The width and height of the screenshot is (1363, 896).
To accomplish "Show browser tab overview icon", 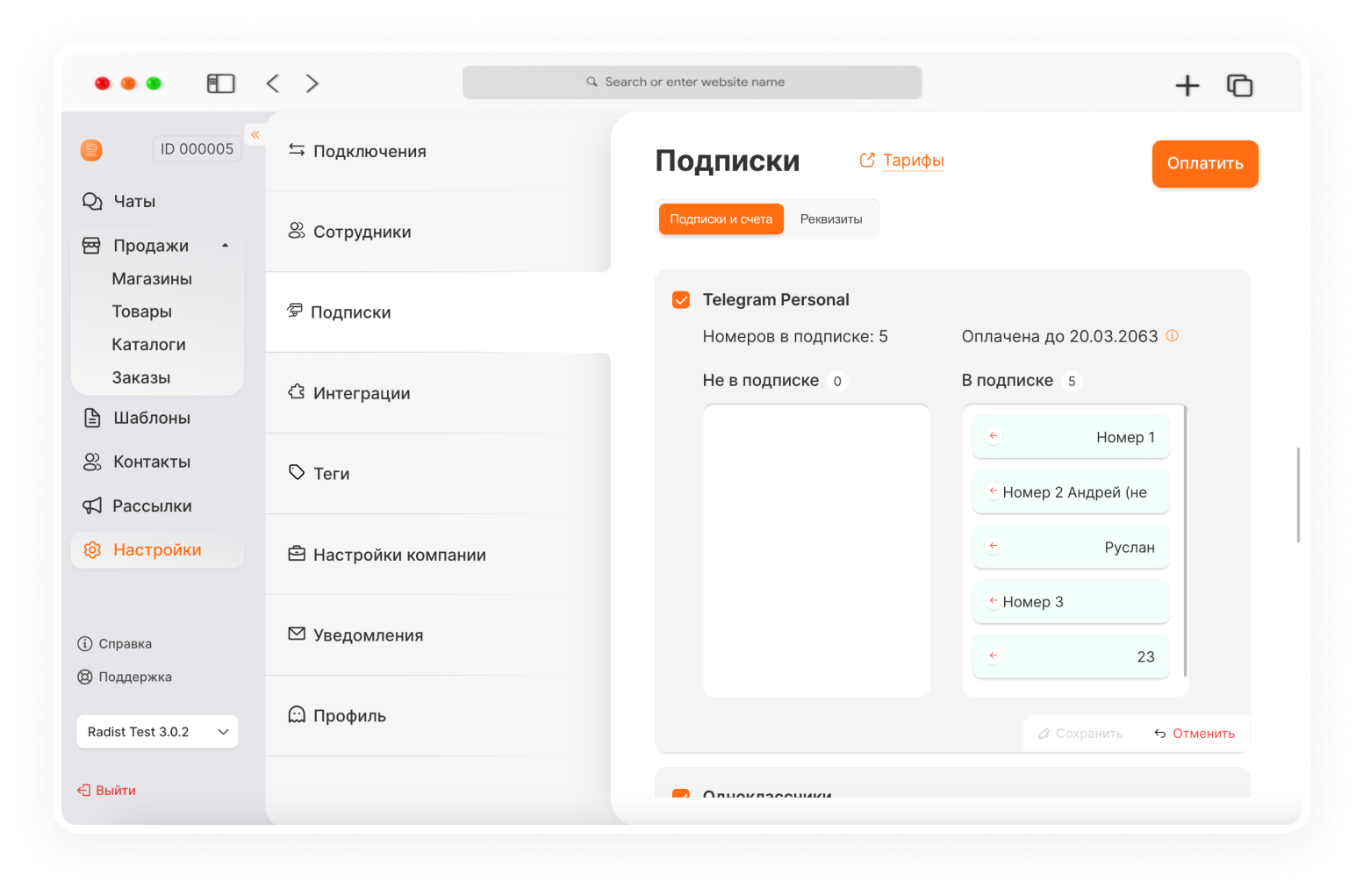I will (x=1239, y=85).
